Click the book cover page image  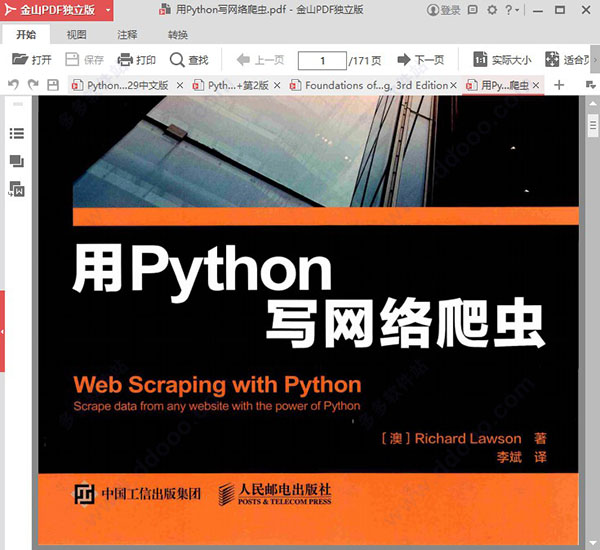[x=308, y=320]
